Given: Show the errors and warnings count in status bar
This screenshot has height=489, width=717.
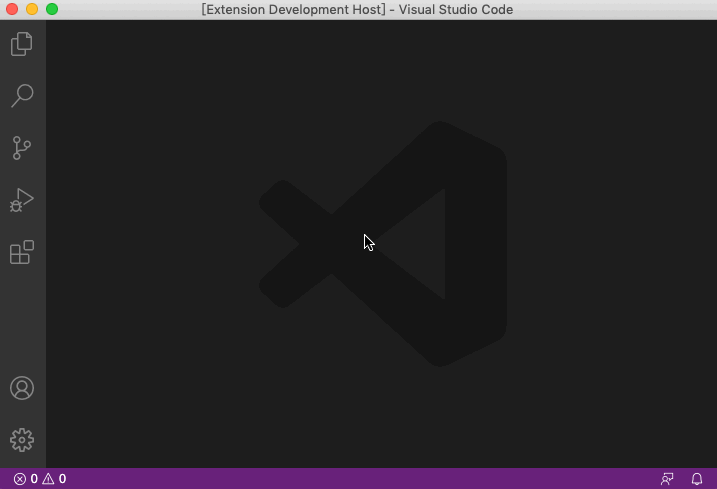Looking at the screenshot, I should (x=40, y=479).
